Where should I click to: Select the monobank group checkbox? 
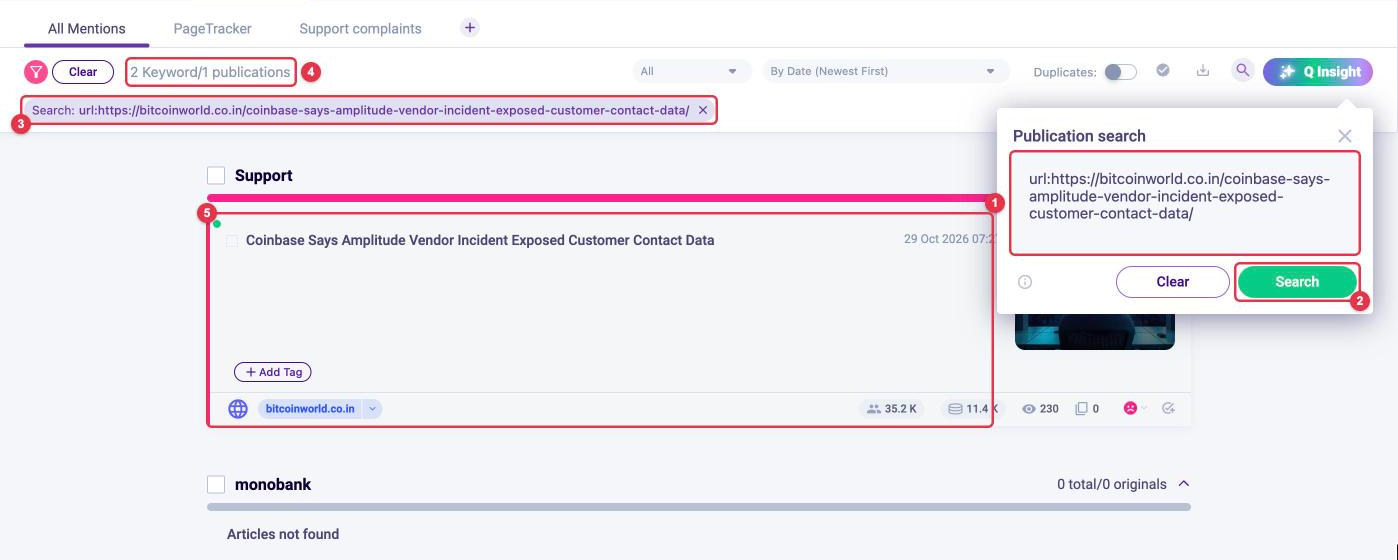pos(216,484)
